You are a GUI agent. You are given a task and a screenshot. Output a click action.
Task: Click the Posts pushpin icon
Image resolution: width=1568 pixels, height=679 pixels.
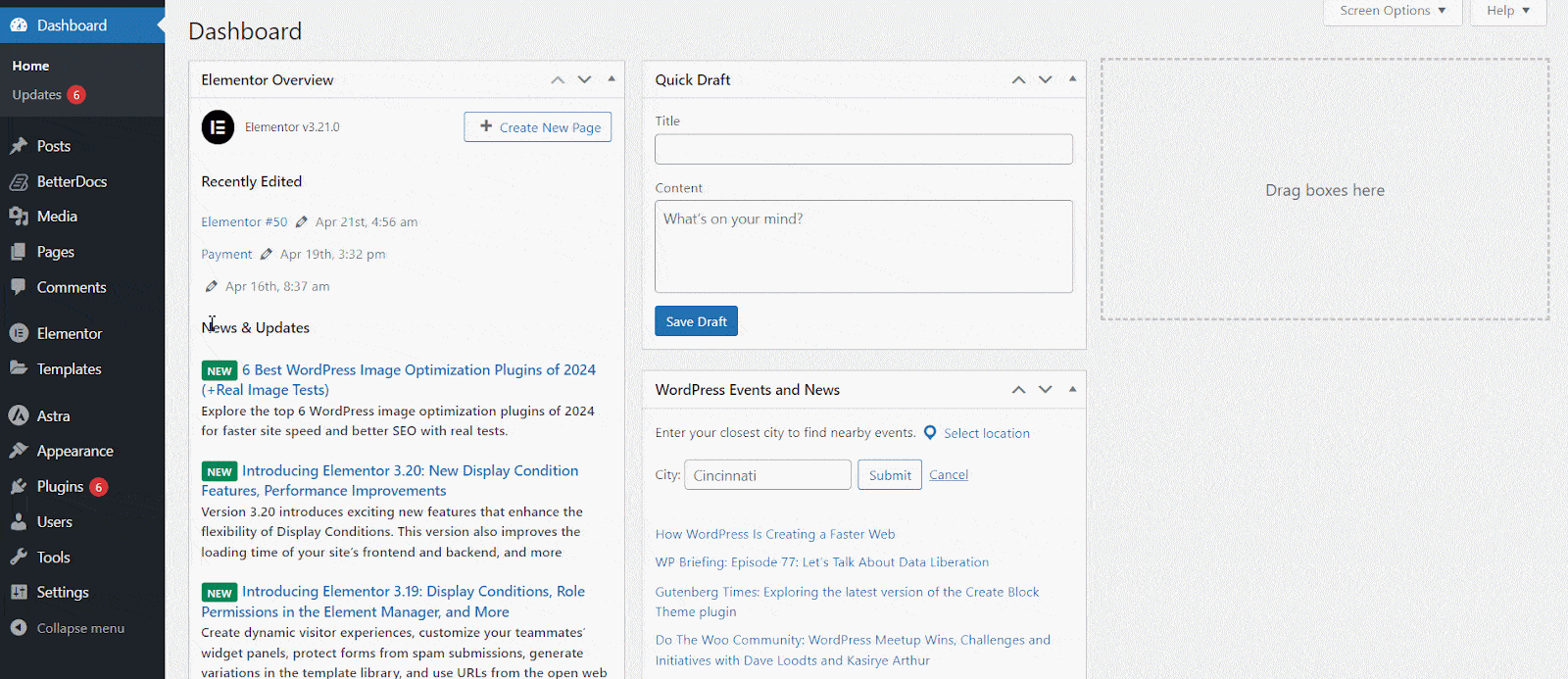coord(19,146)
